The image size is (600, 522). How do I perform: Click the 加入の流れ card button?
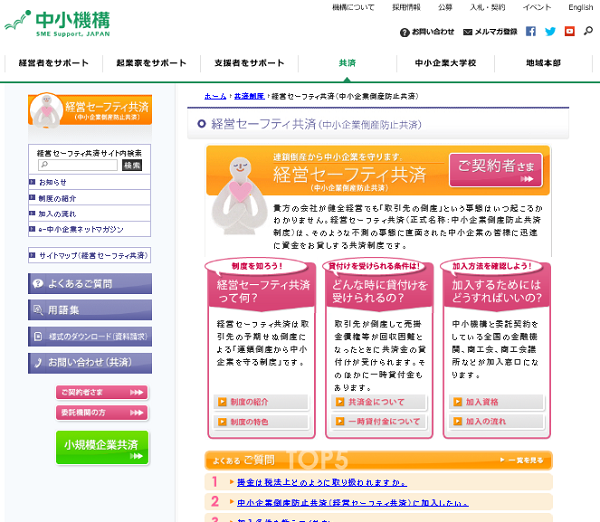point(496,421)
